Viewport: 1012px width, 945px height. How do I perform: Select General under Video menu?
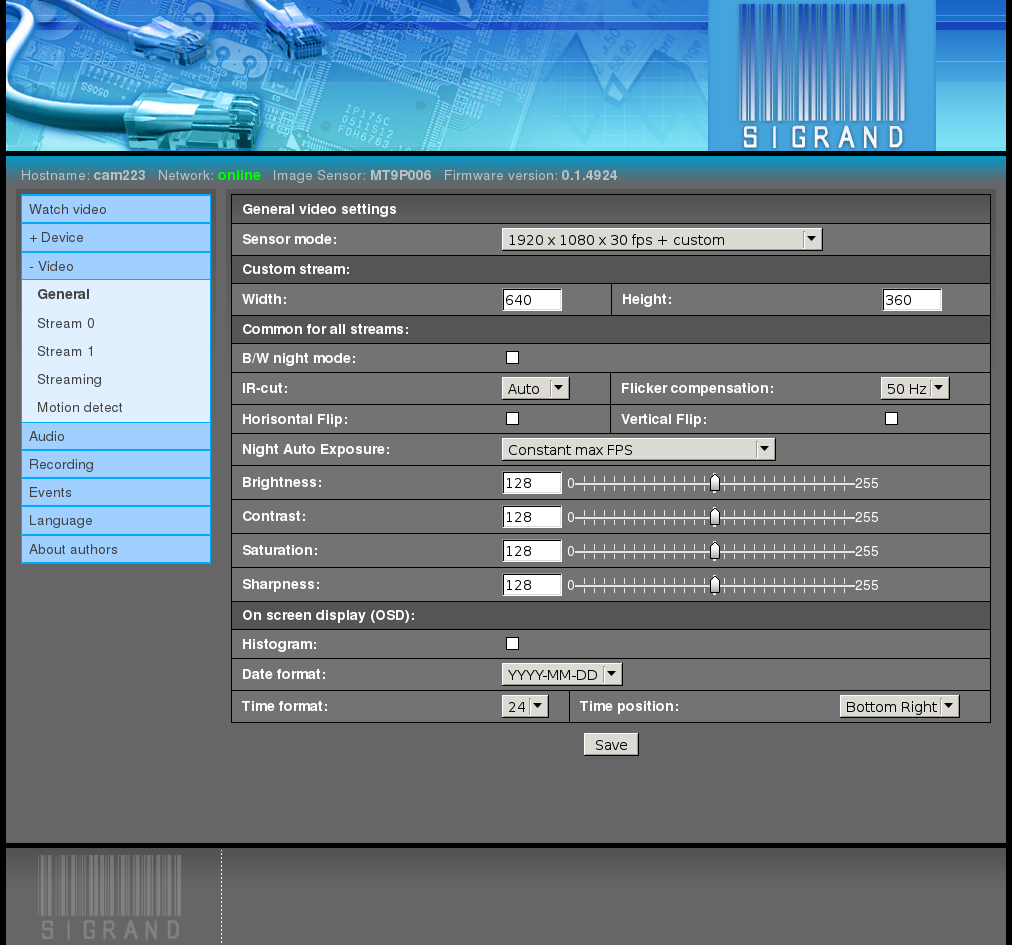click(63, 294)
